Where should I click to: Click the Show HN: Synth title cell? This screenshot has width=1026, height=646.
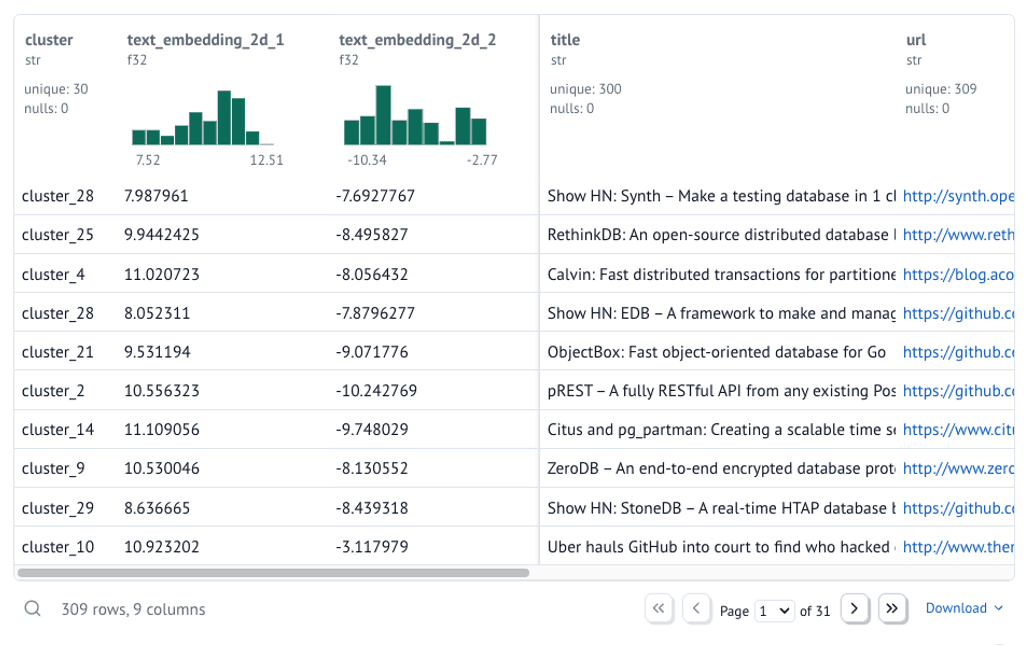click(722, 196)
